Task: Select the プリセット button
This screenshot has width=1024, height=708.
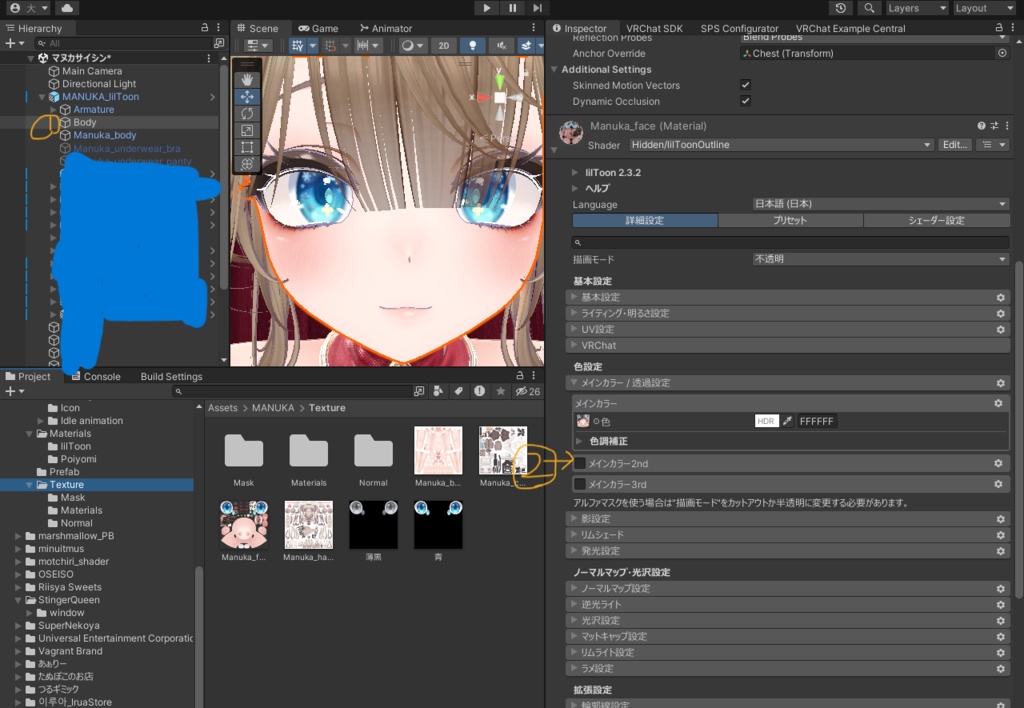Action: click(790, 221)
